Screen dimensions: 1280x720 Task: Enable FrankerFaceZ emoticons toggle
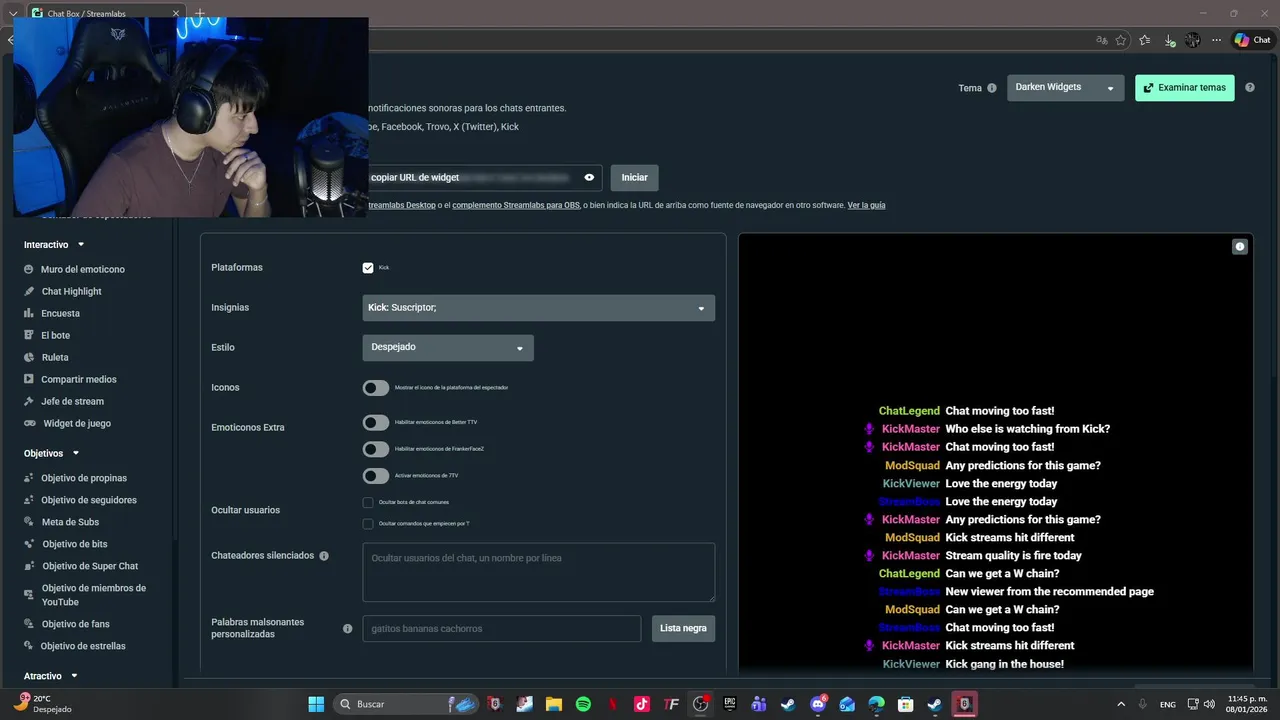click(x=376, y=449)
